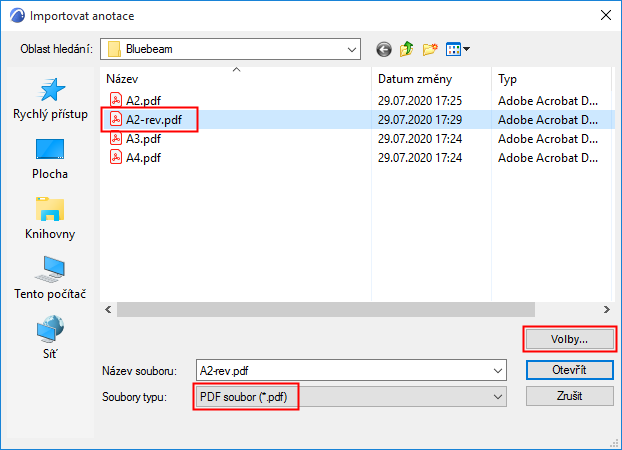Expand the Název souboru dropdown

[498, 370]
